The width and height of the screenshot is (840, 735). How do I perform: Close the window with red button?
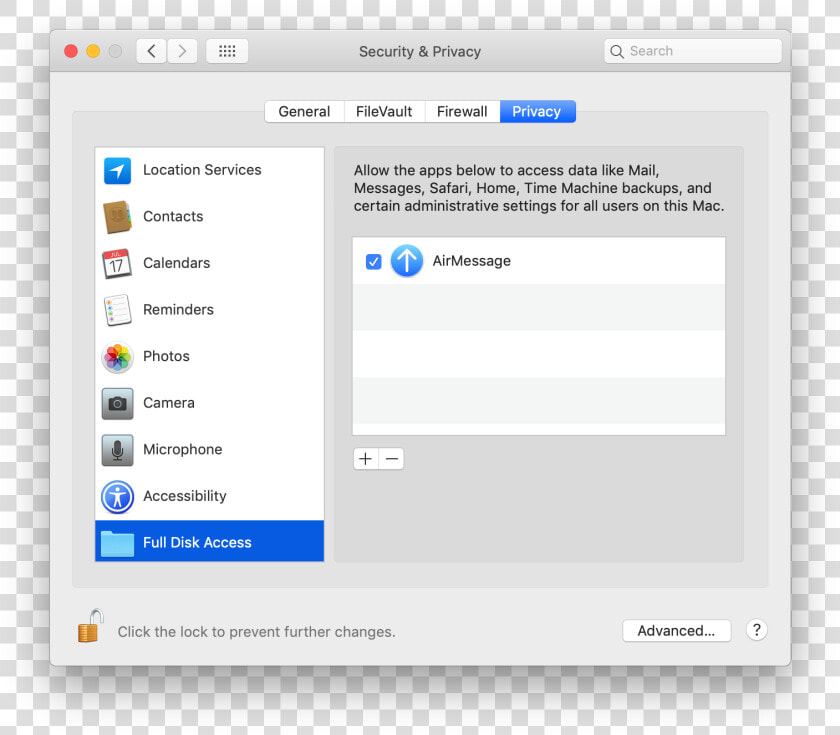(x=71, y=51)
